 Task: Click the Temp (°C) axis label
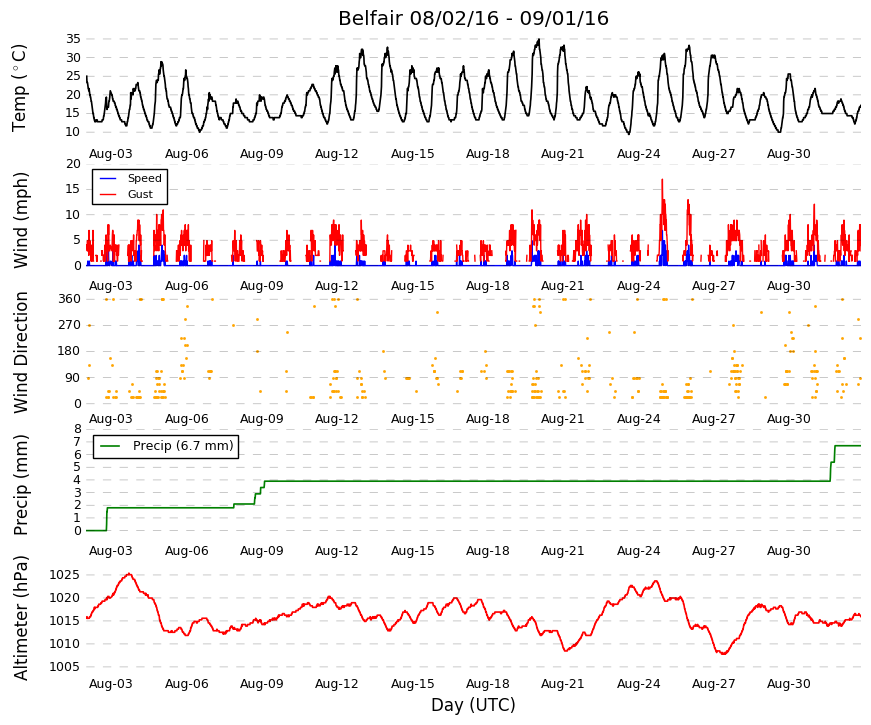(x=19, y=88)
